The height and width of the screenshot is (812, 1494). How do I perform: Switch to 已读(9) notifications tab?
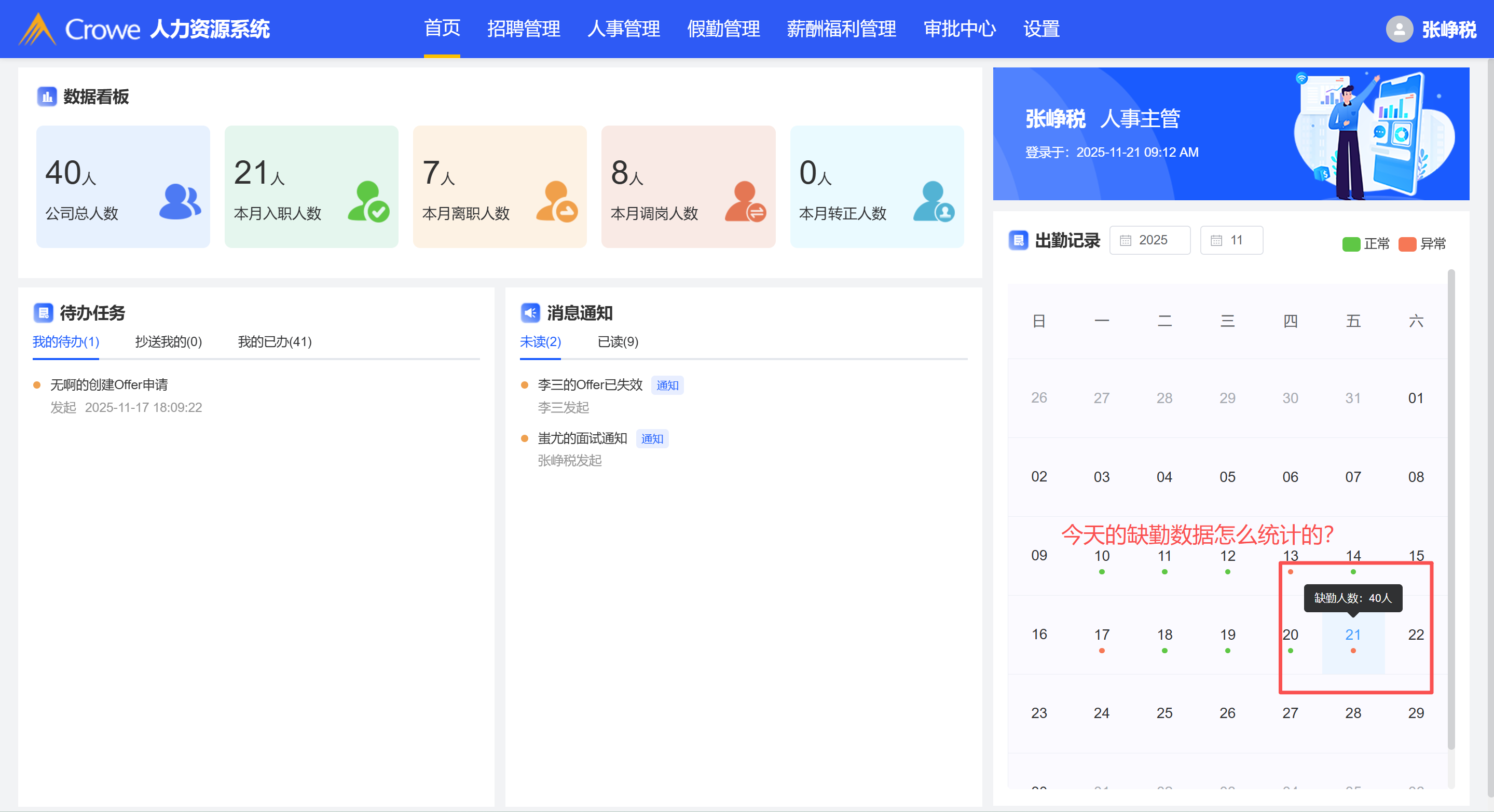[x=618, y=341]
